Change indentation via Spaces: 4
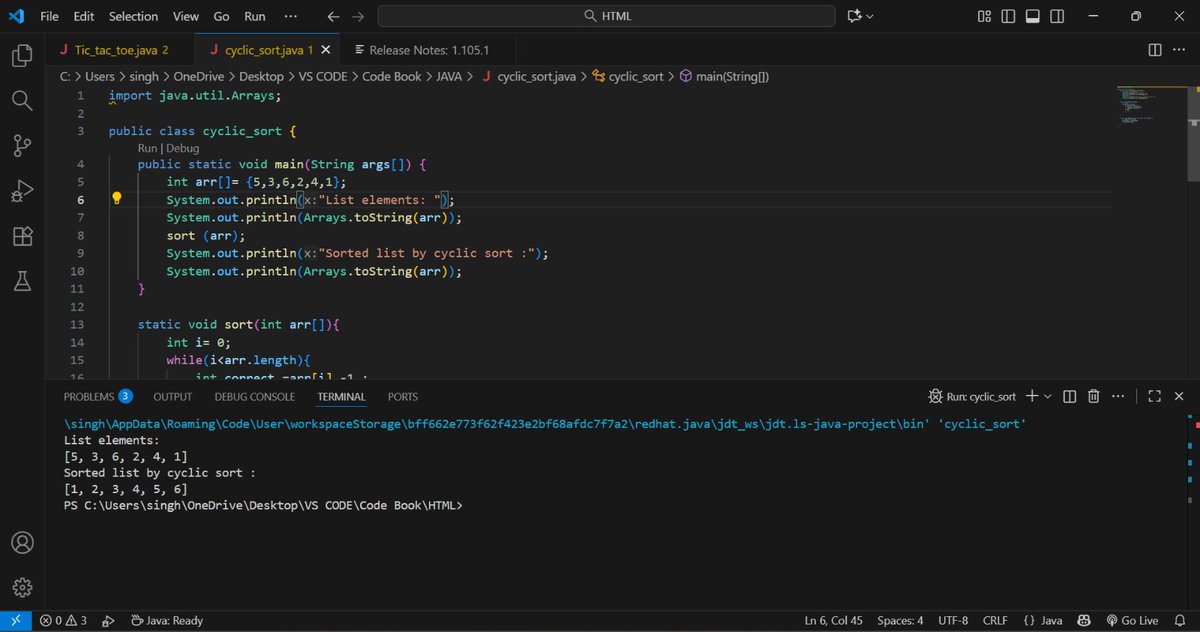Viewport: 1200px width, 632px height. tap(900, 620)
